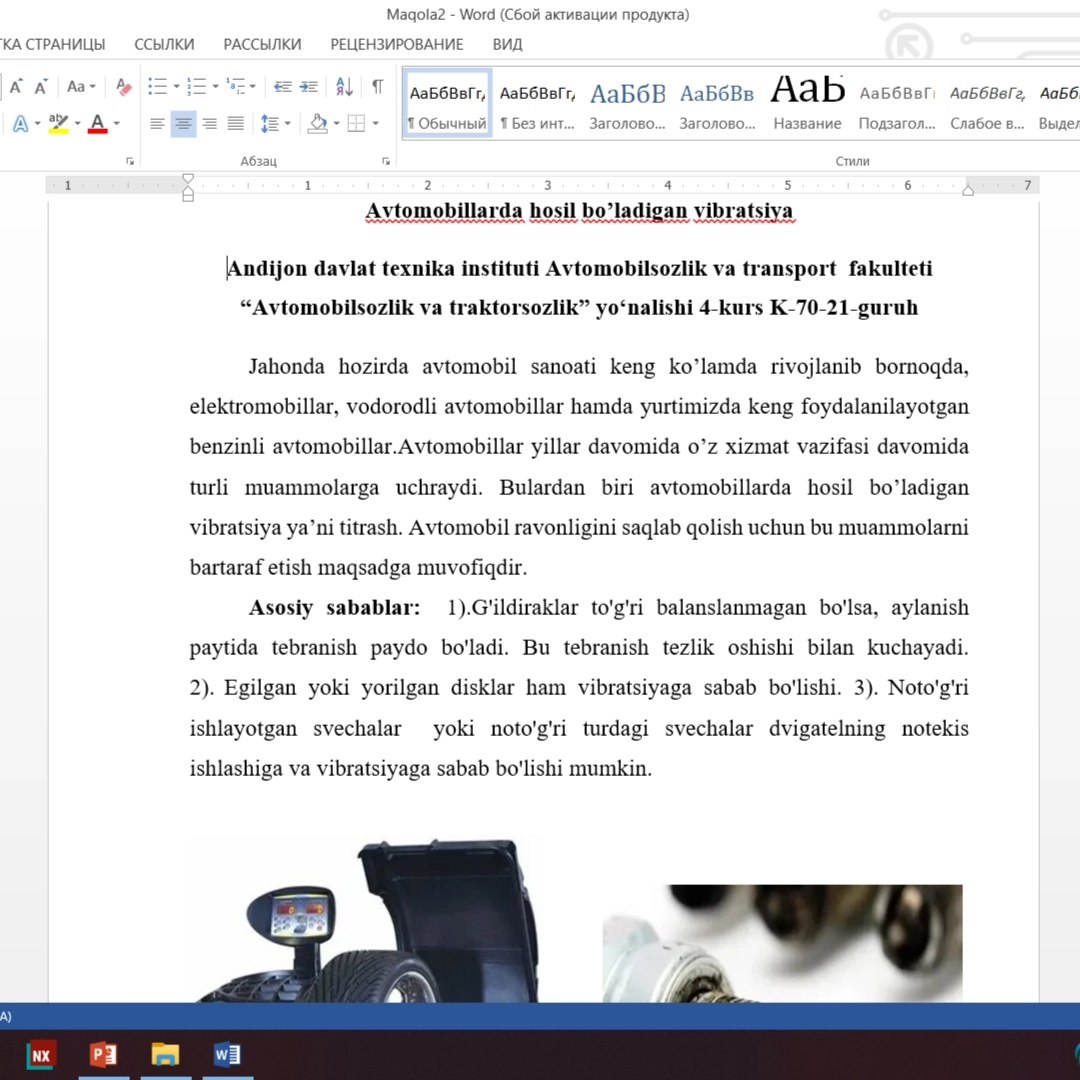
Task: Open the borders dropdown arrow
Action: [x=376, y=124]
